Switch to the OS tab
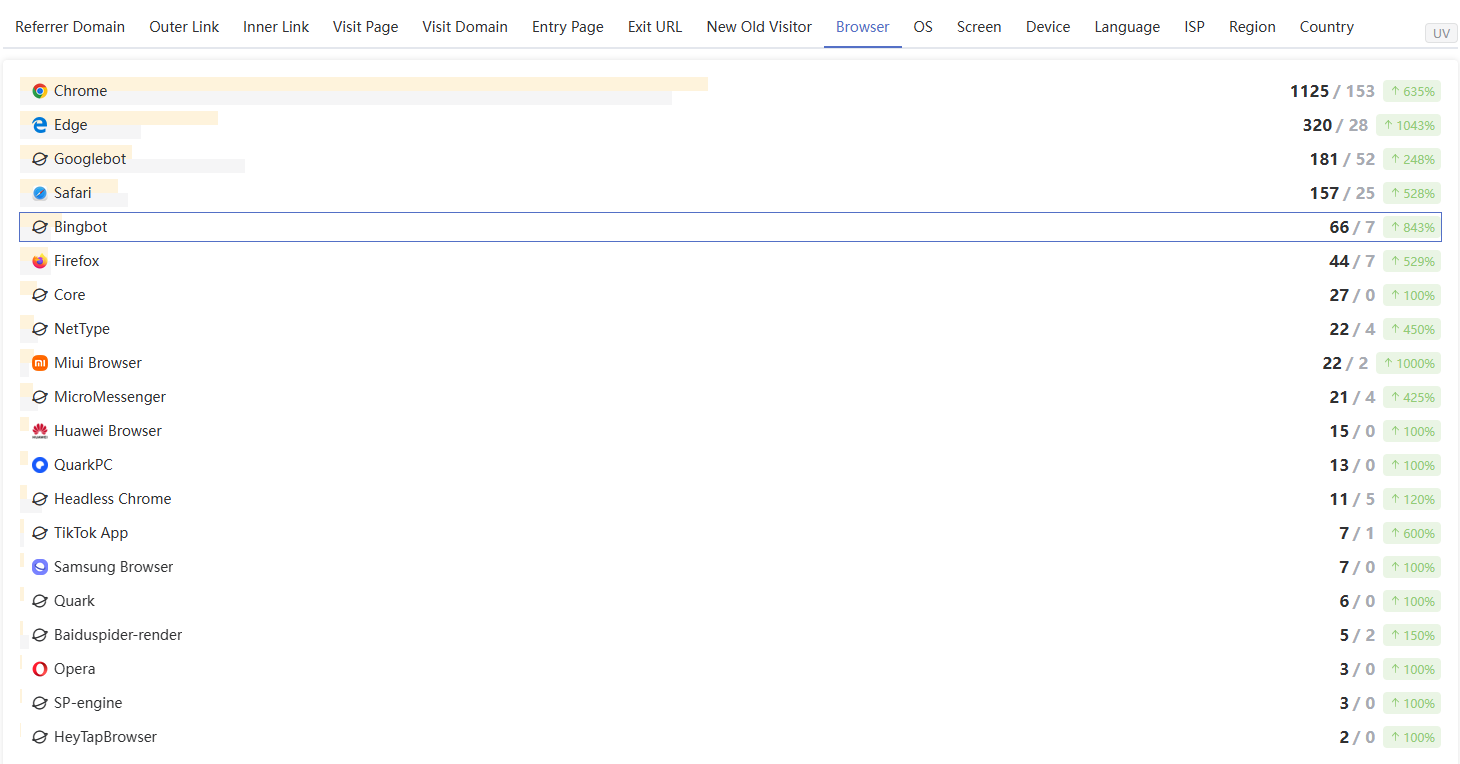Screen dimensions: 1460x764 tap(923, 27)
